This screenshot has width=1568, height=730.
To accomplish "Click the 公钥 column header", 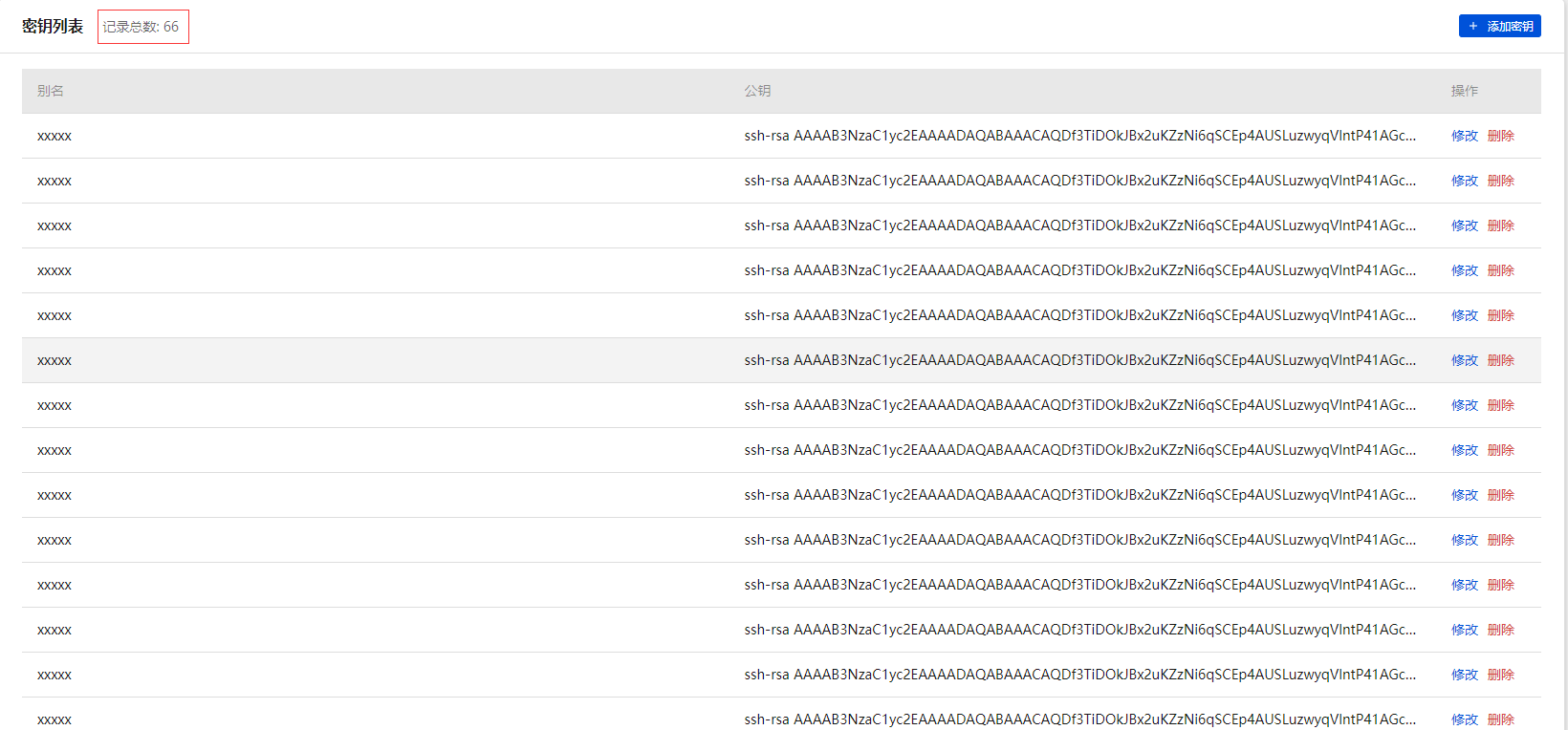I will (757, 91).
